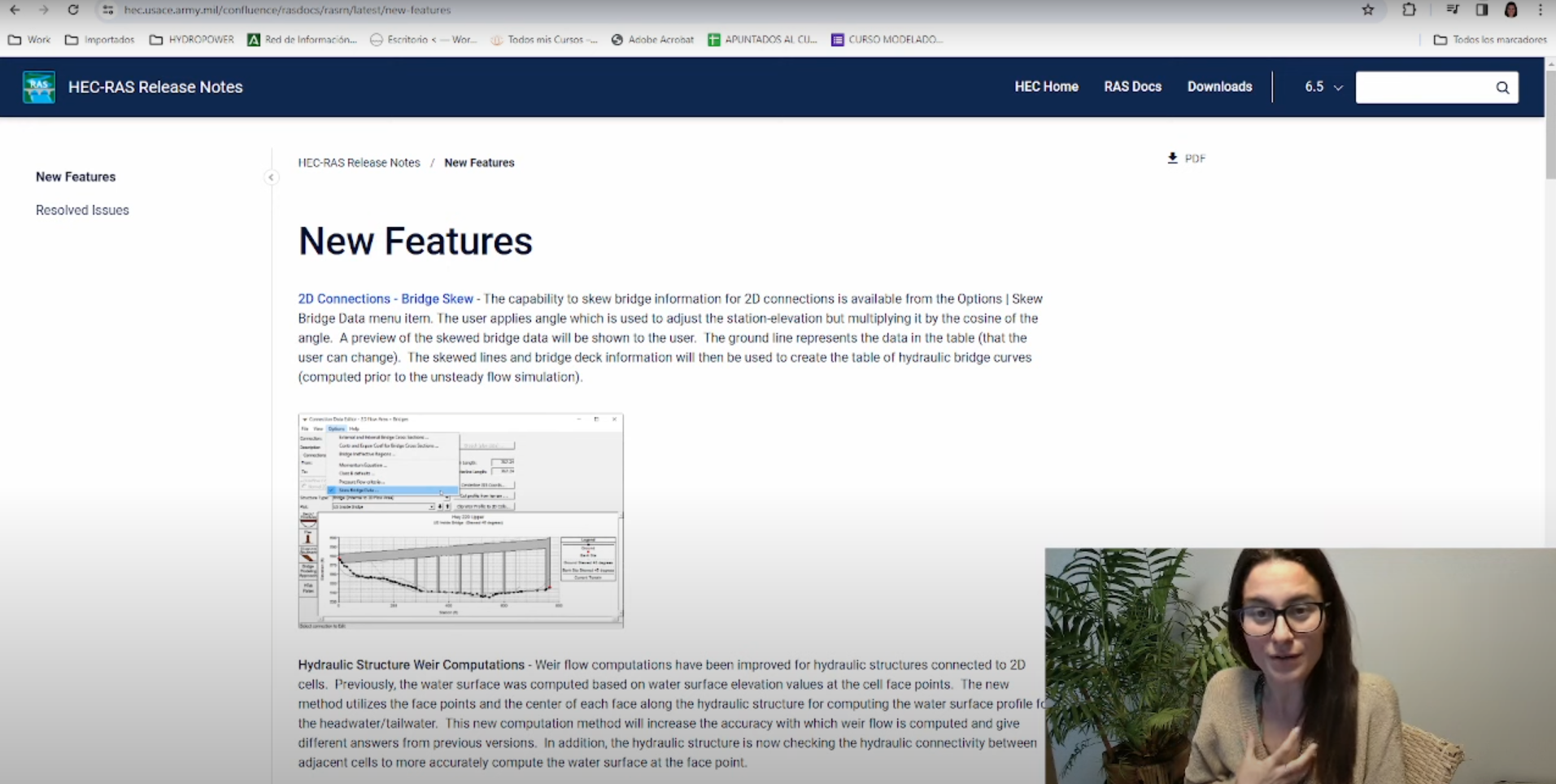This screenshot has width=1556, height=784.
Task: Click the PDF download icon
Action: pyautogui.click(x=1172, y=158)
